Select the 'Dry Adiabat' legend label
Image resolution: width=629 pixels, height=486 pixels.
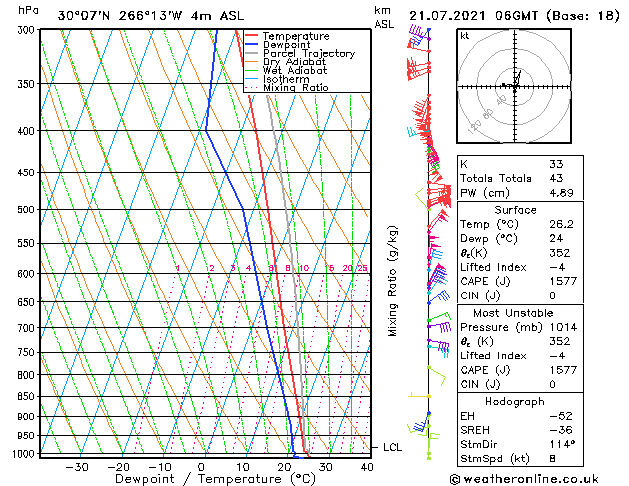coord(294,62)
